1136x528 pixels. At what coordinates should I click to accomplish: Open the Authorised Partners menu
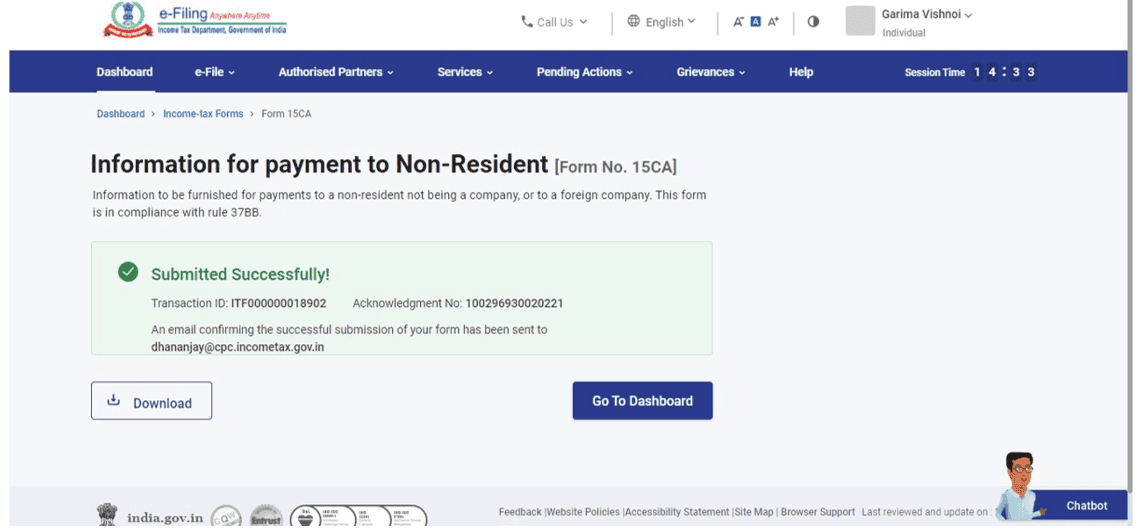336,72
